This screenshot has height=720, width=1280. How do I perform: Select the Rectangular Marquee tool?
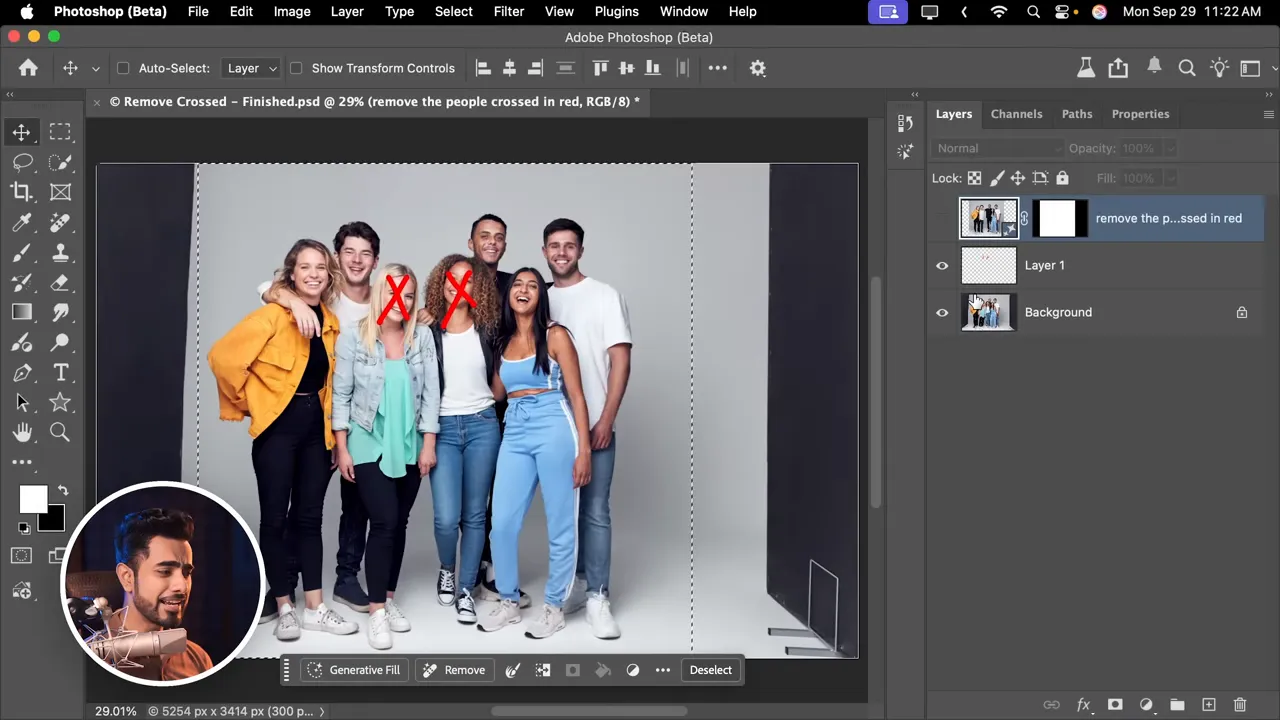pos(60,132)
